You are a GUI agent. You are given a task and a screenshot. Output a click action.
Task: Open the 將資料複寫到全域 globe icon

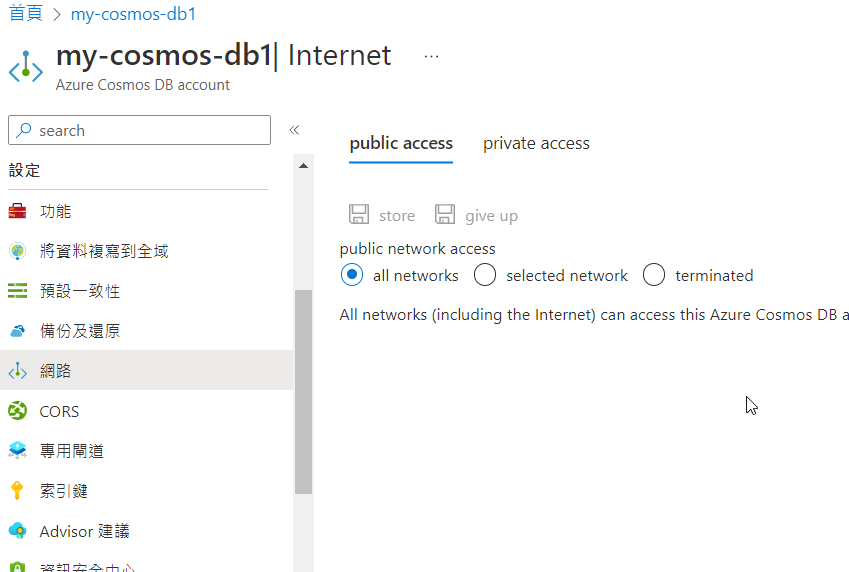(17, 251)
